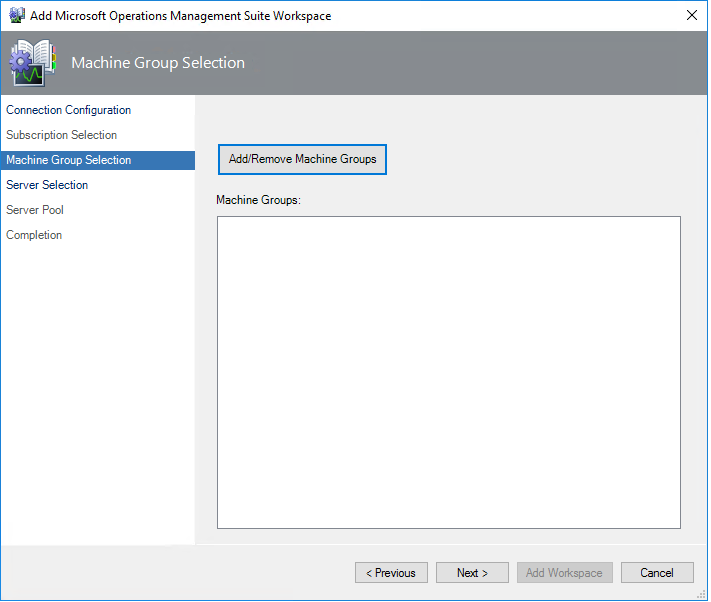Viewport: 711px width, 602px height.
Task: Select the highlighted Machine Group Selection step
Action: pyautogui.click(x=68, y=160)
